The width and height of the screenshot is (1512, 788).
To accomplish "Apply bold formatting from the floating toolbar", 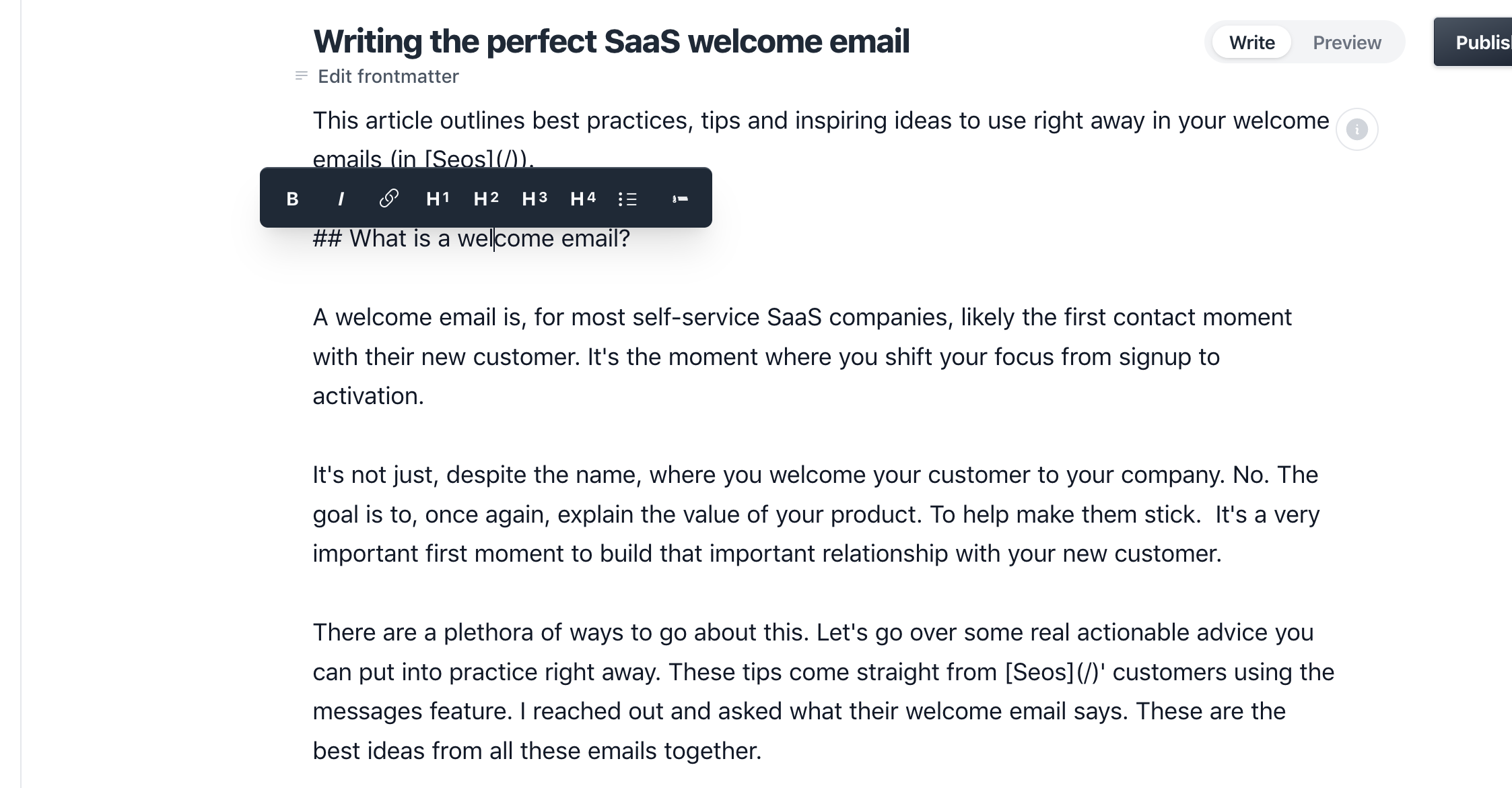I will (292, 199).
